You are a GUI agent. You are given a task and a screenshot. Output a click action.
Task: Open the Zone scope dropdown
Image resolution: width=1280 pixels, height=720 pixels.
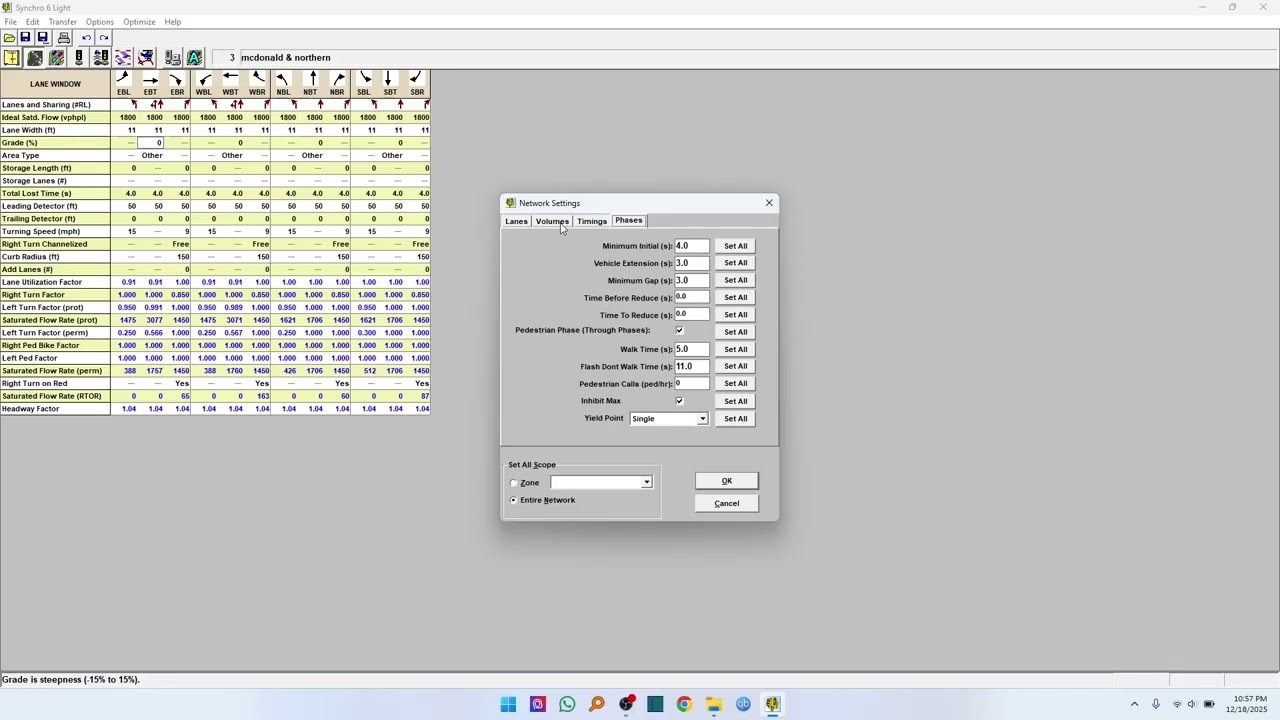click(647, 483)
